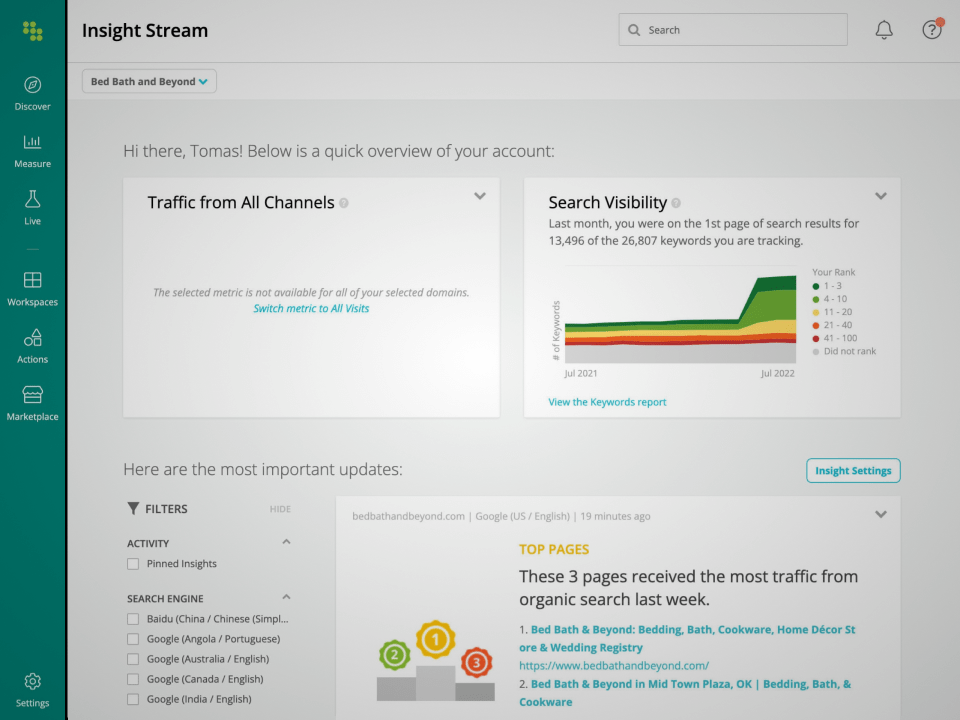Viewport: 960px width, 720px height.
Task: Open notifications bell
Action: tap(883, 29)
